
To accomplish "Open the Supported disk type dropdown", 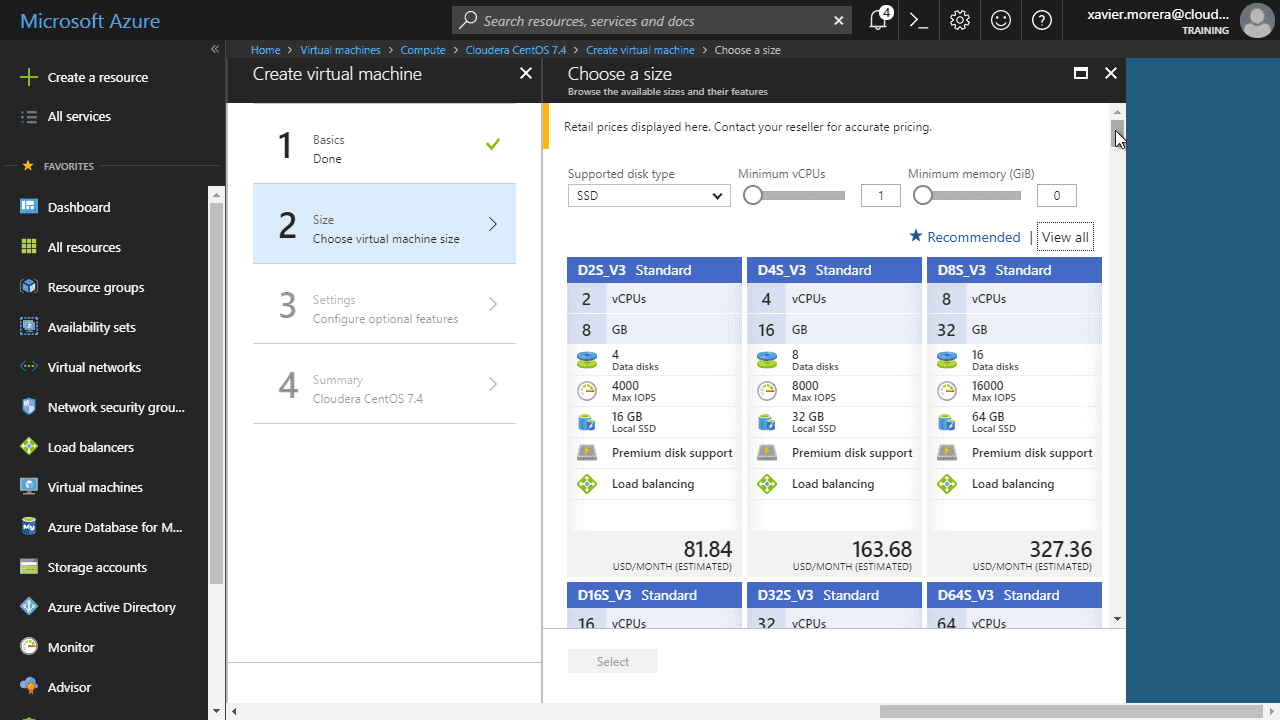I will click(x=649, y=196).
